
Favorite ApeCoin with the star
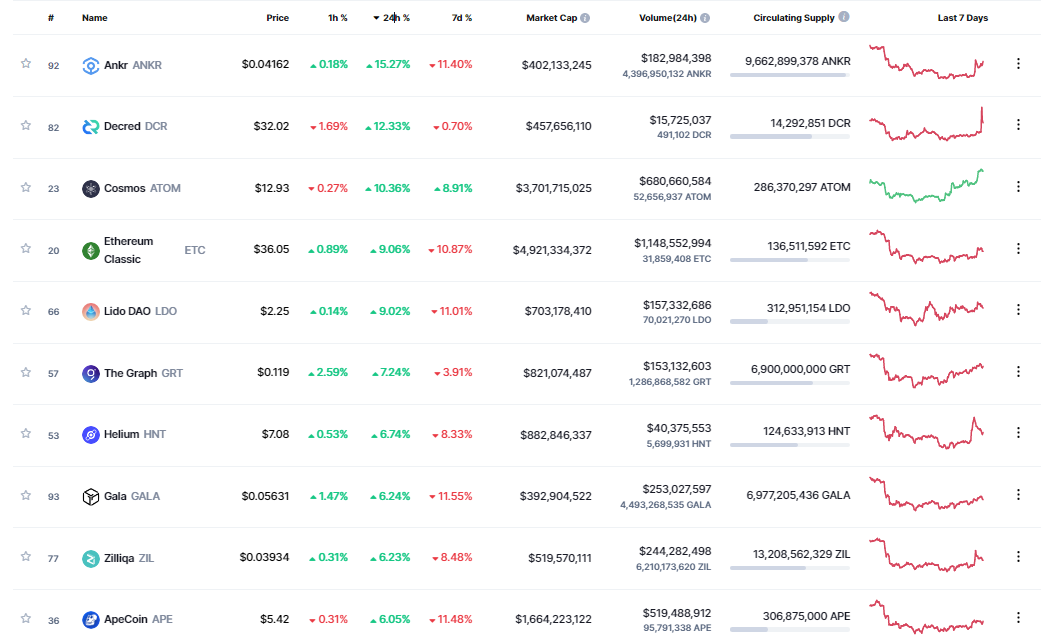[26, 619]
